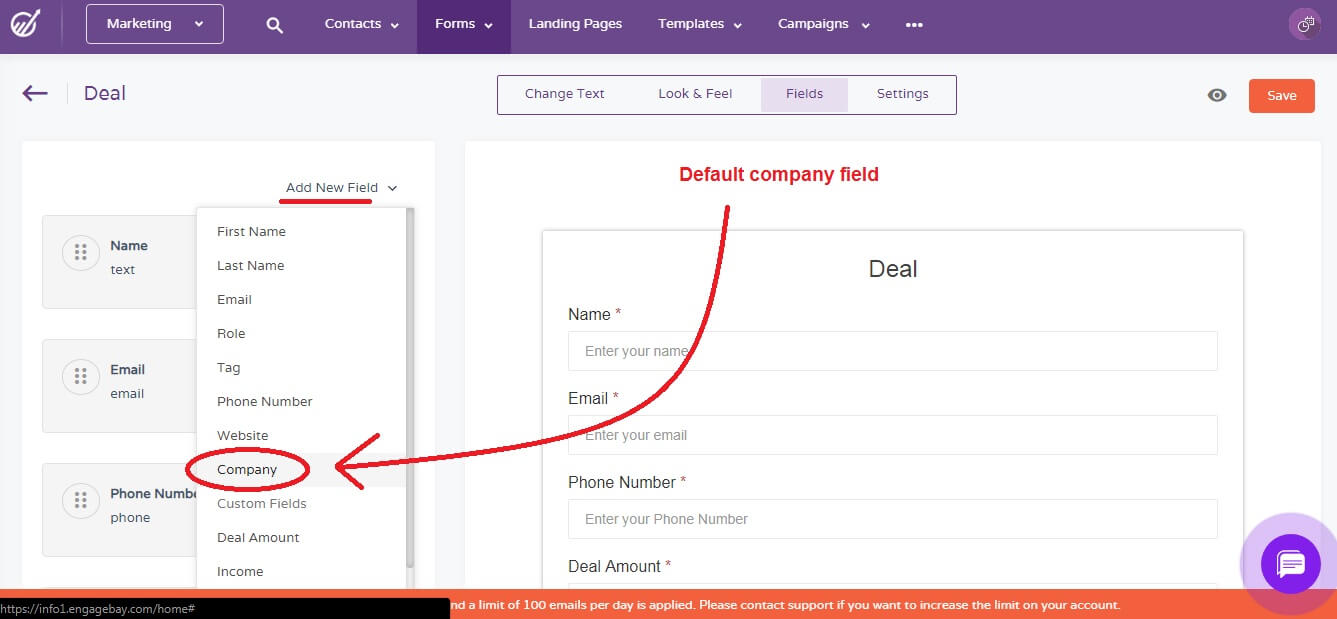Click the drag handle beside Phone Number
The image size is (1337, 619).
click(x=81, y=500)
